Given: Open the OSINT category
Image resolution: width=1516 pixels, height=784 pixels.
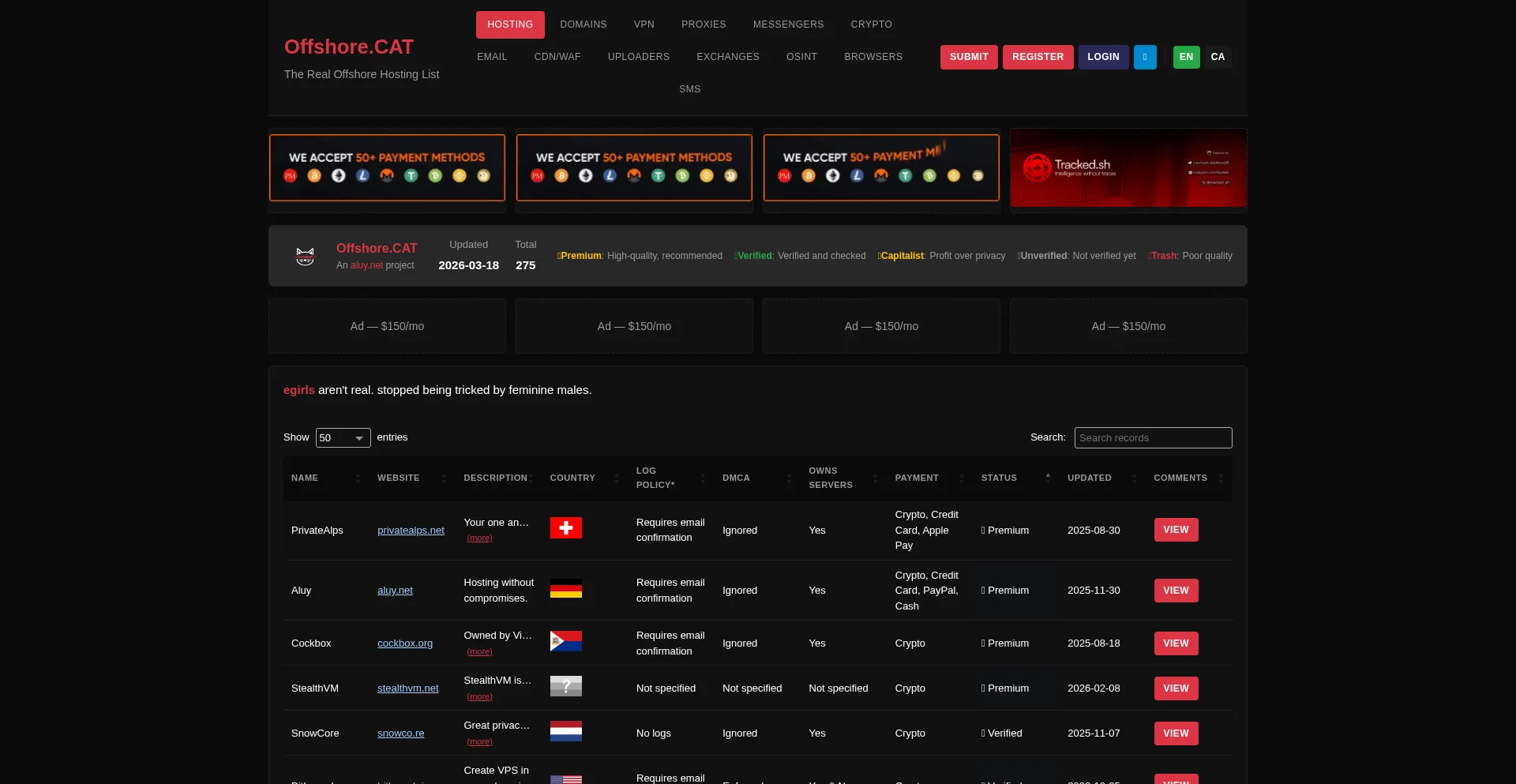Looking at the screenshot, I should click(801, 57).
